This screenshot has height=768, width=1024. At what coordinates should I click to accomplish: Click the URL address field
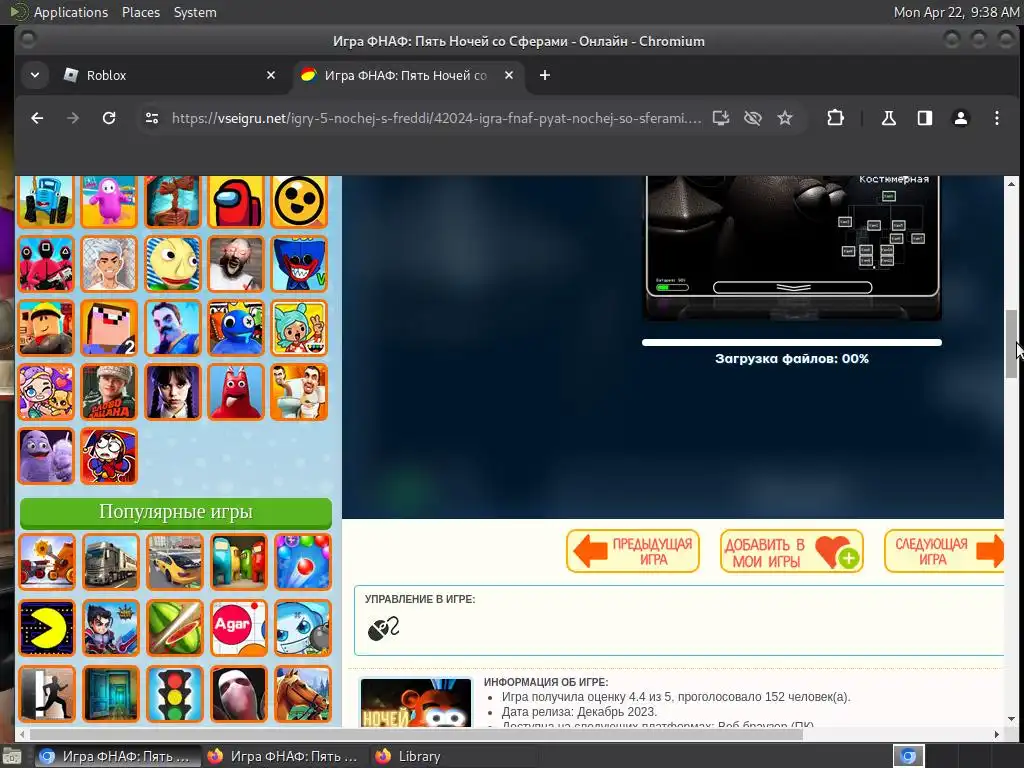tap(436, 118)
